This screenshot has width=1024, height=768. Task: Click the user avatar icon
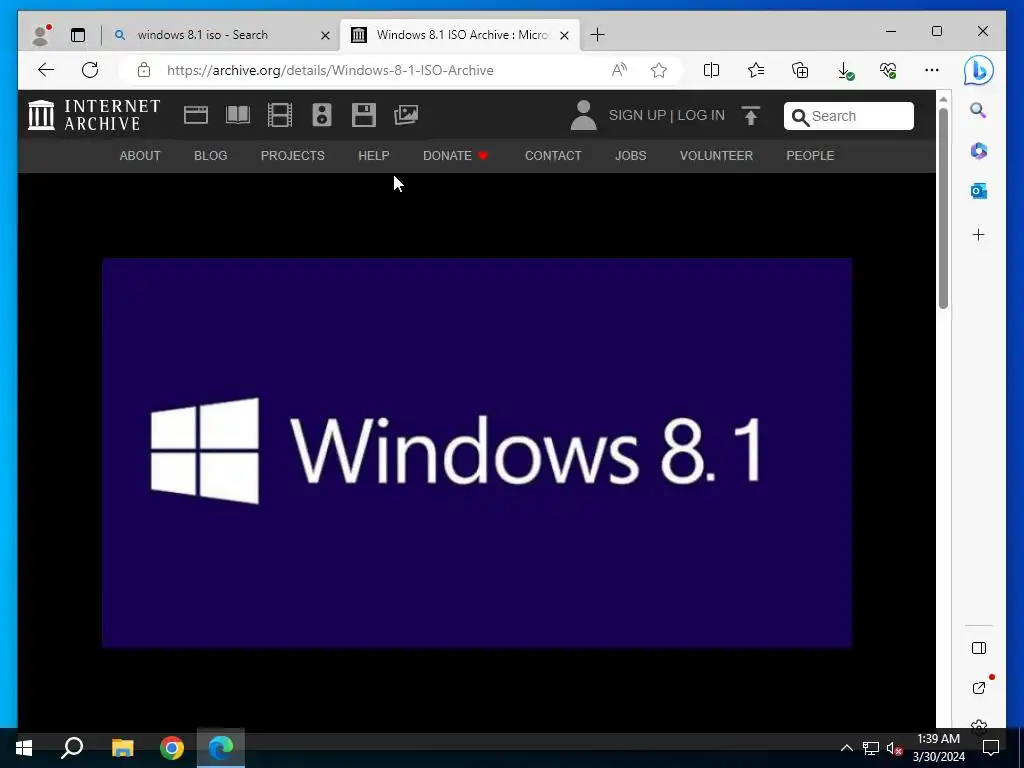583,116
